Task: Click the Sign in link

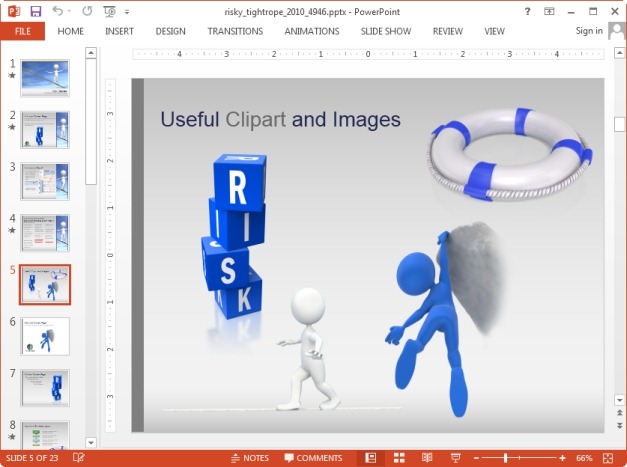Action: tap(589, 31)
